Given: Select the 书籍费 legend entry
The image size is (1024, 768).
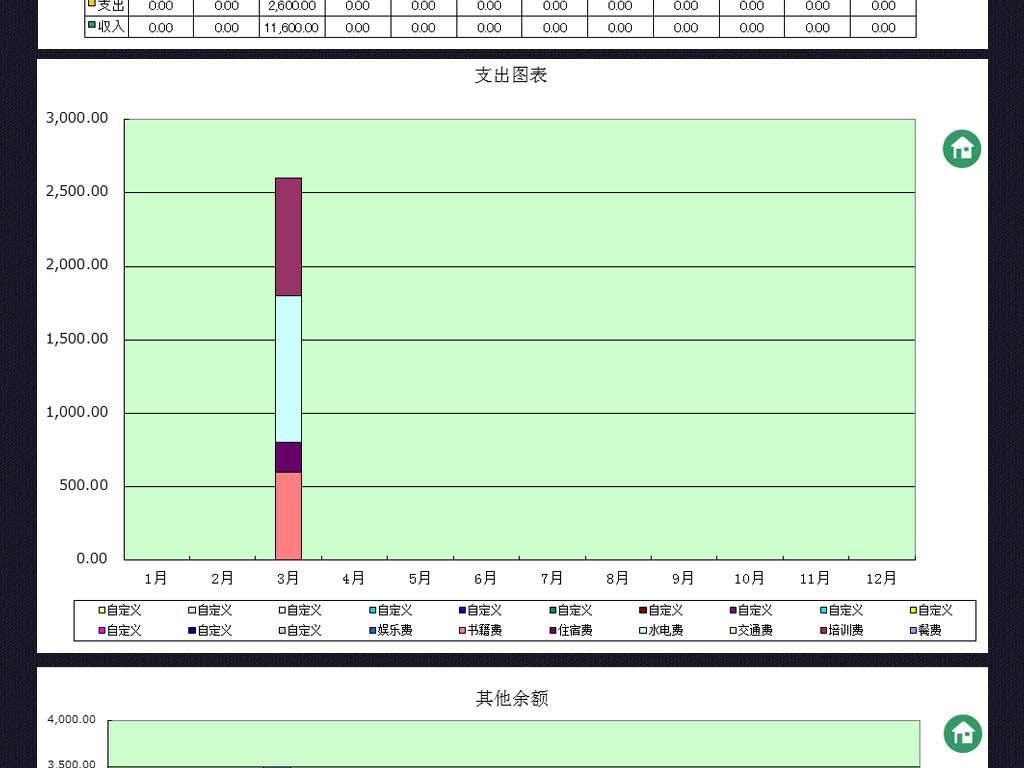Looking at the screenshot, I should pyautogui.click(x=481, y=630).
